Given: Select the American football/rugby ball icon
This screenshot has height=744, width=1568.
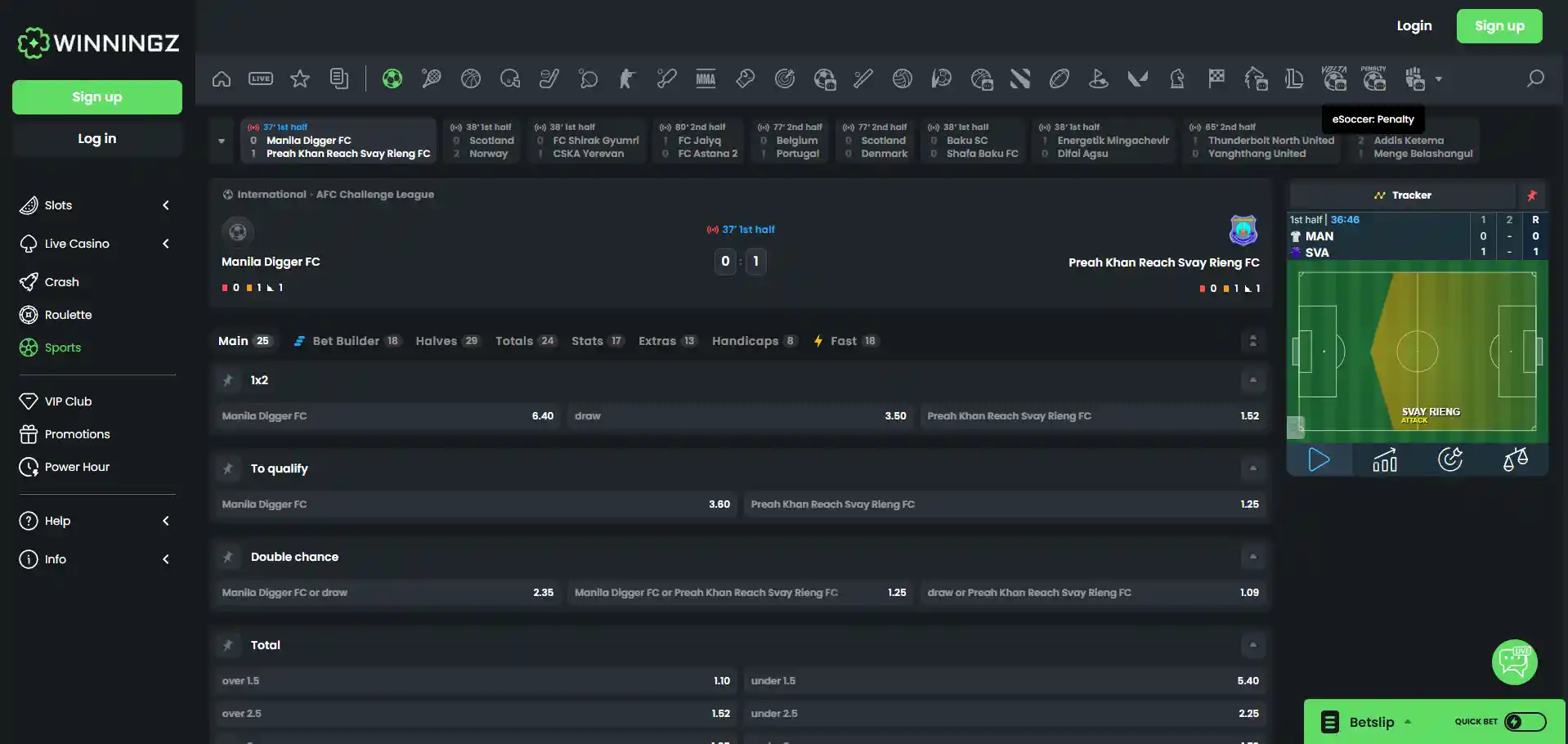Looking at the screenshot, I should 1060,78.
